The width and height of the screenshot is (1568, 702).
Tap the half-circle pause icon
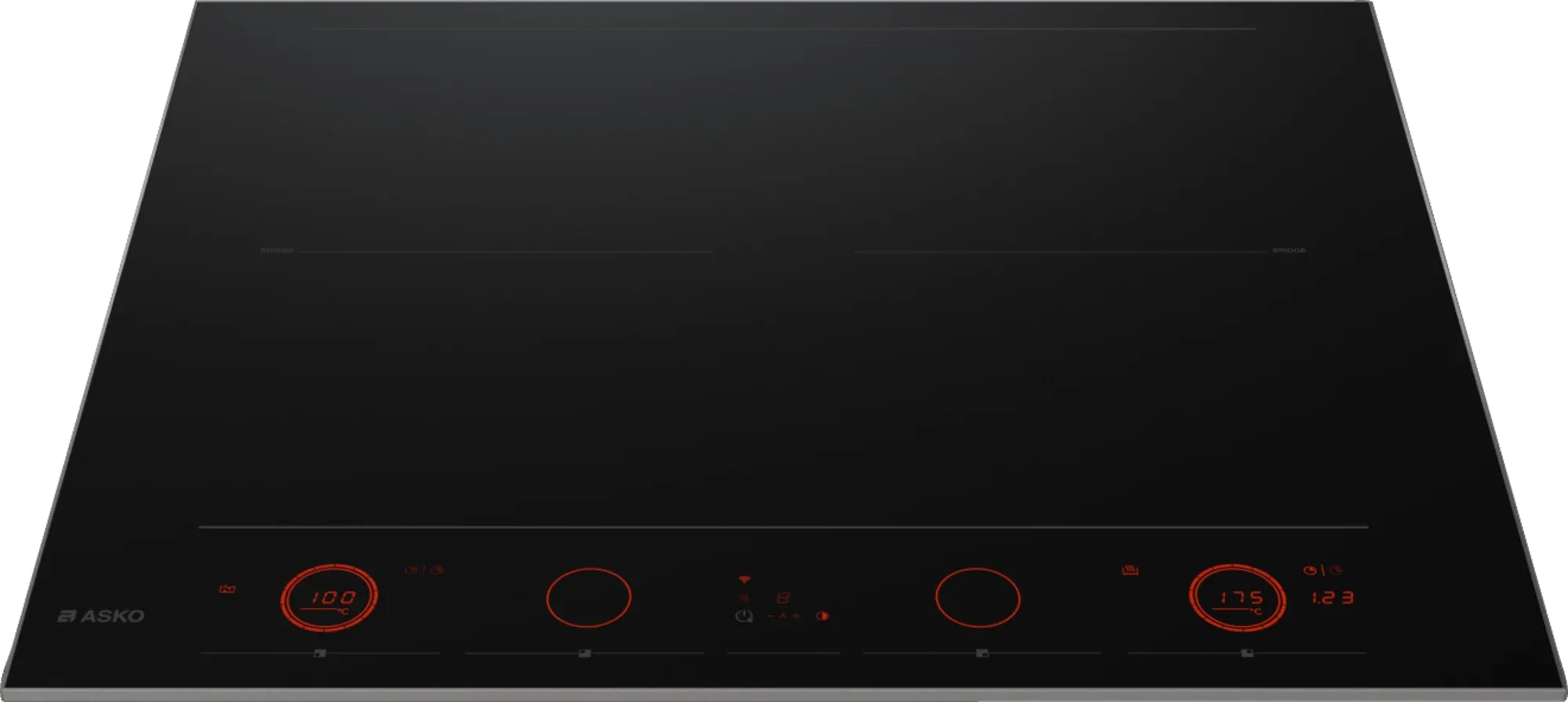tap(822, 616)
